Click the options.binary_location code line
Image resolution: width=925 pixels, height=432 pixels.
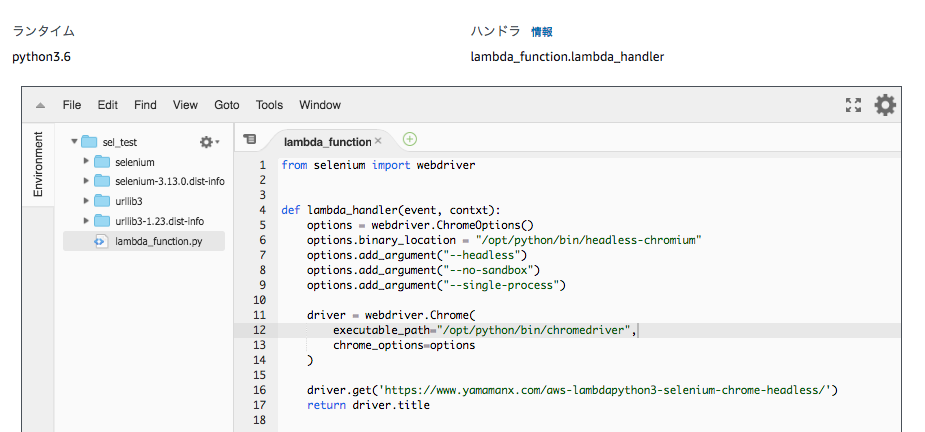[x=504, y=240]
